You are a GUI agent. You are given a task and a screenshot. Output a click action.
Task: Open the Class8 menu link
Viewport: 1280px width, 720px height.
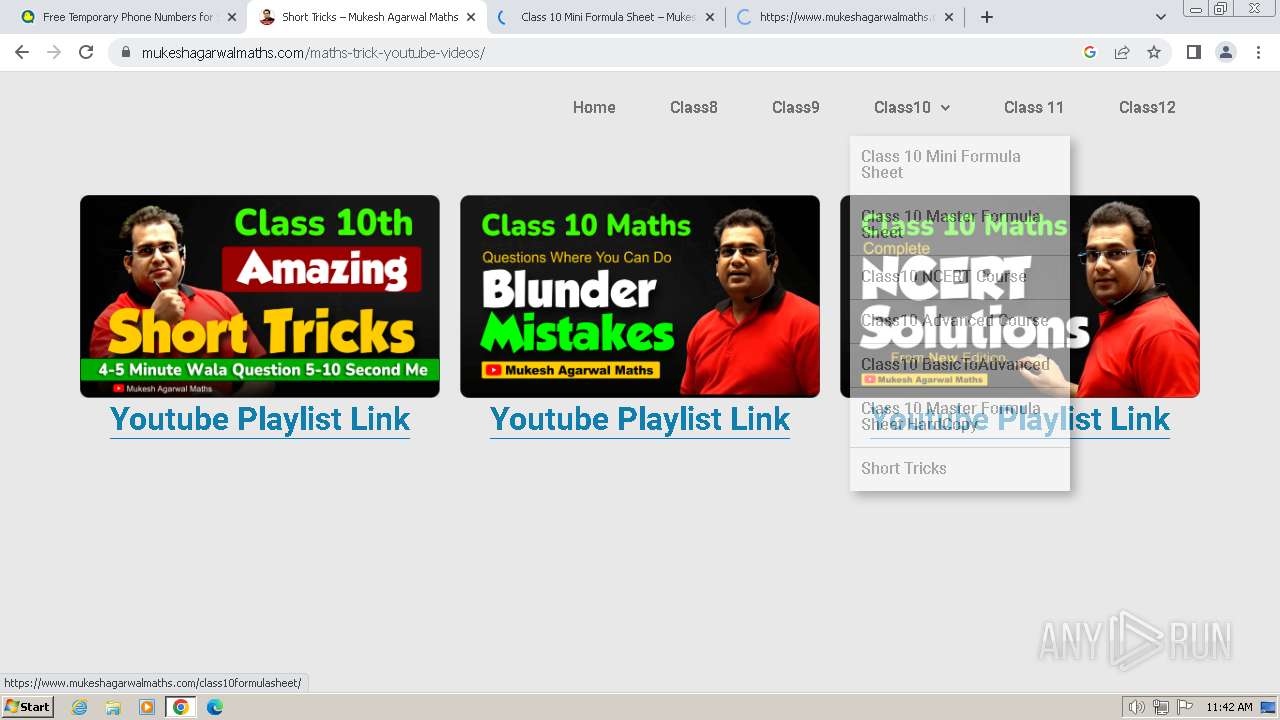694,107
